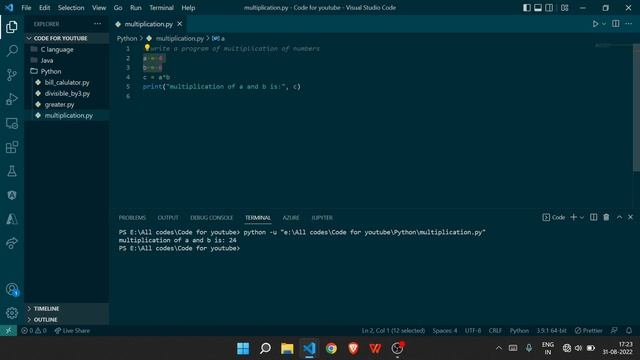
Task: Expand the TIMELINE section
Action: point(67,309)
